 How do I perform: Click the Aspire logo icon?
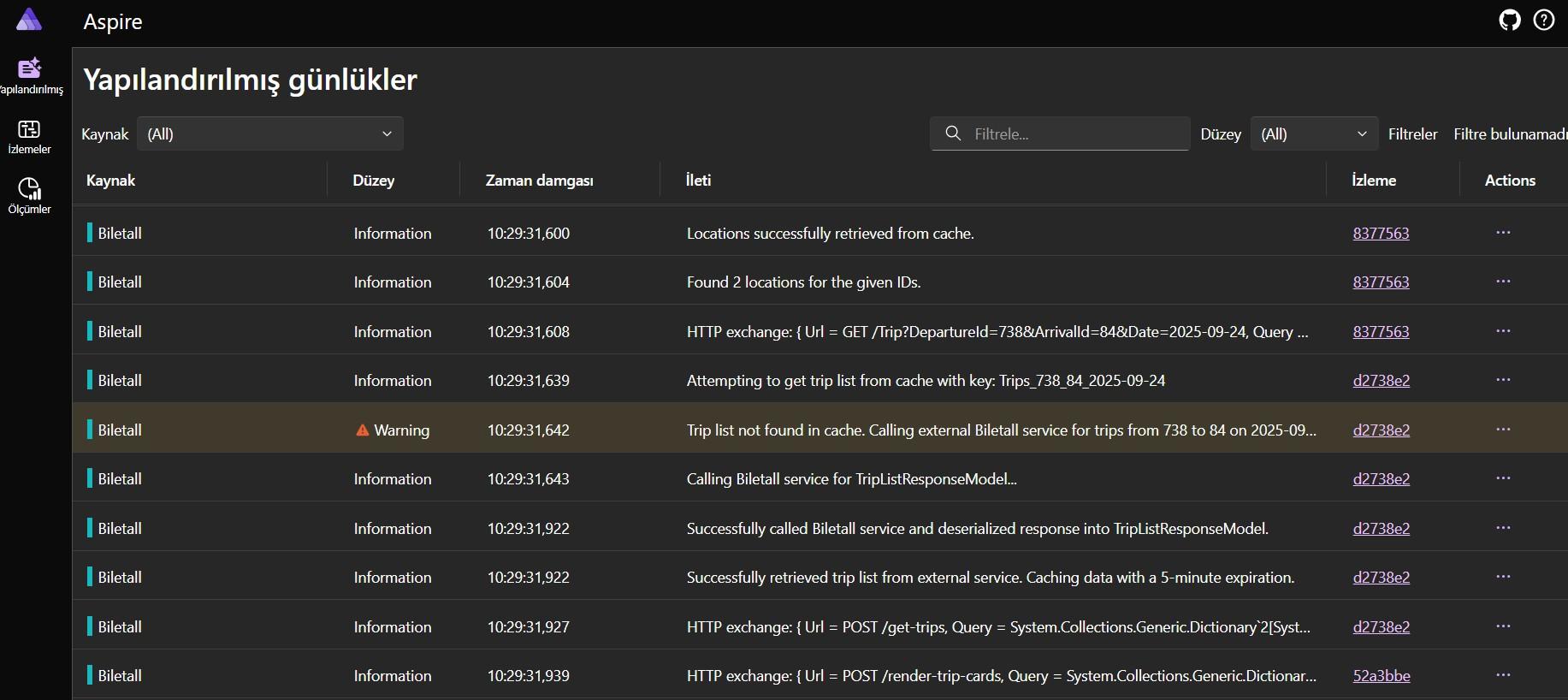[x=29, y=20]
